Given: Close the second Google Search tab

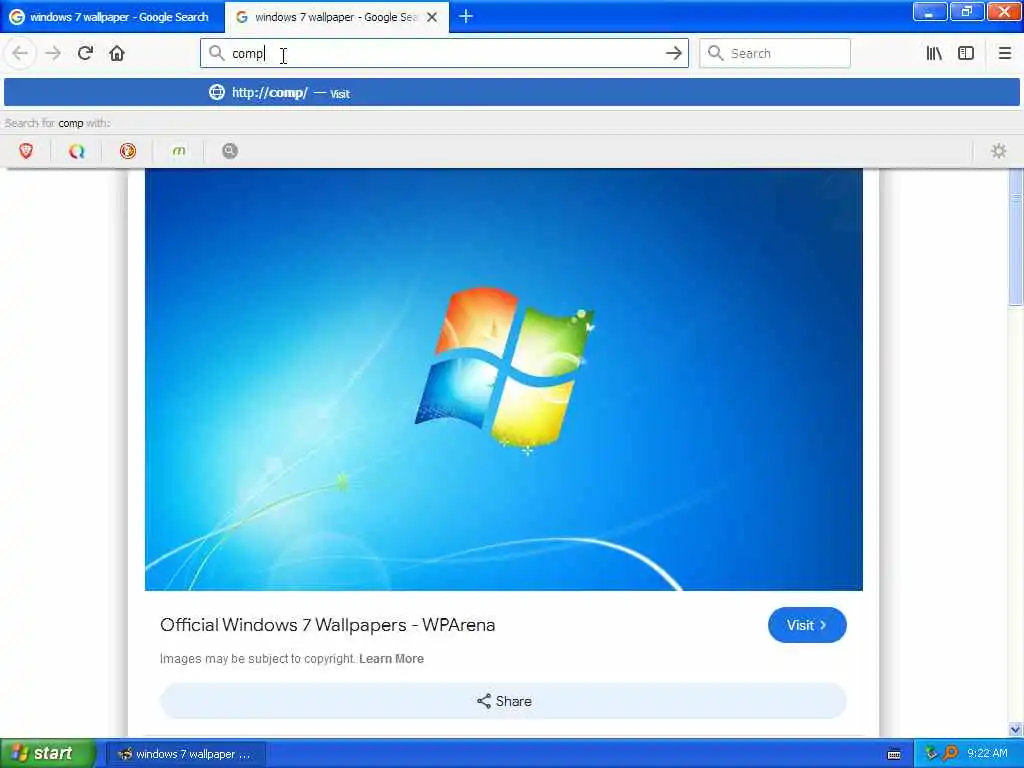Looking at the screenshot, I should (432, 17).
